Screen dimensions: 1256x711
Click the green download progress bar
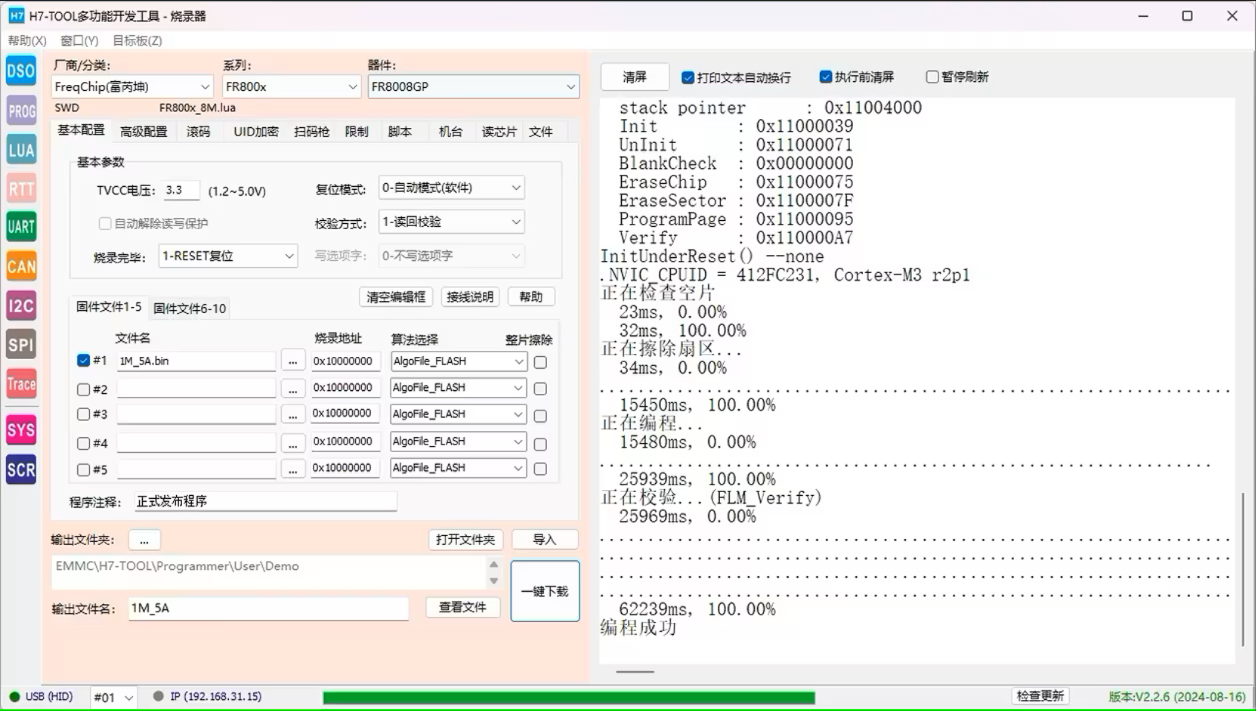(569, 697)
